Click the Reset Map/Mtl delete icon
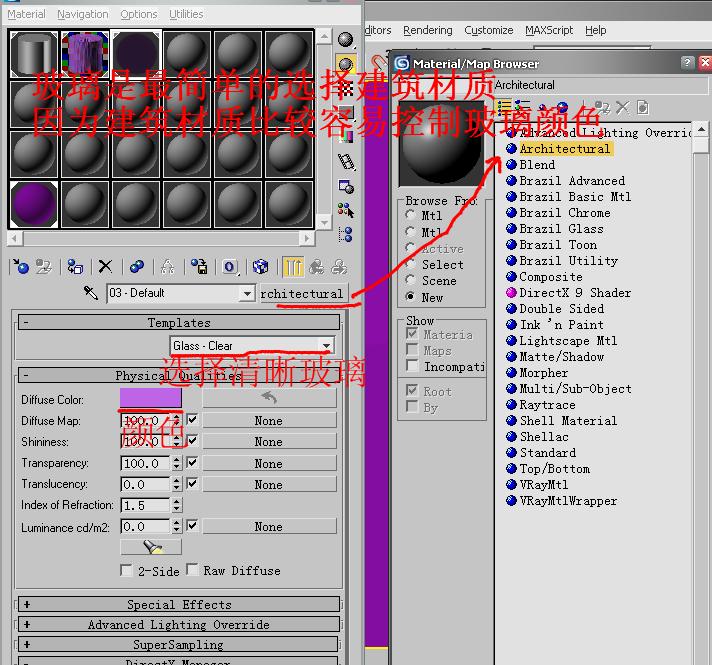 click(x=105, y=267)
